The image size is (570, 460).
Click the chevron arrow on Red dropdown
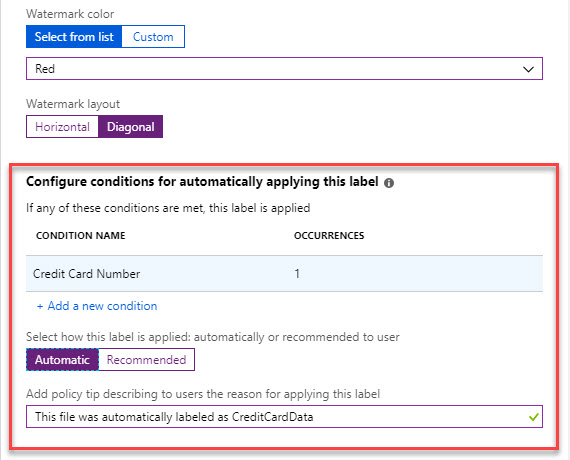[528, 69]
